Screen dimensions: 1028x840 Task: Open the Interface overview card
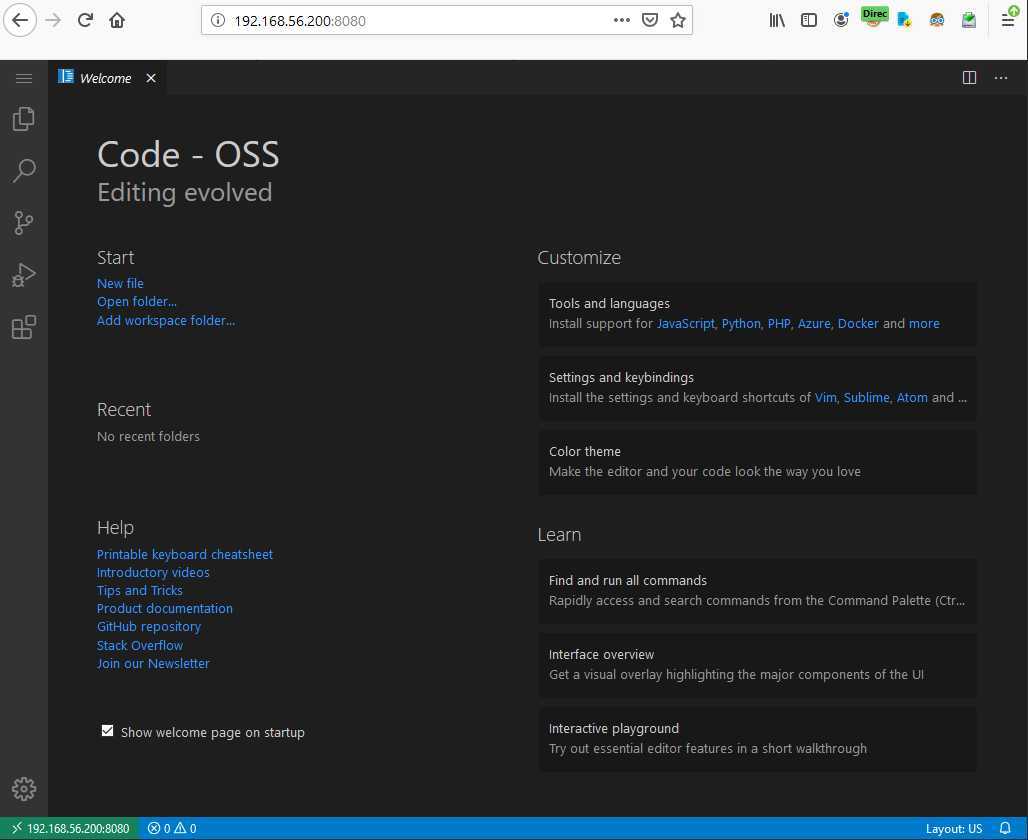(757, 665)
